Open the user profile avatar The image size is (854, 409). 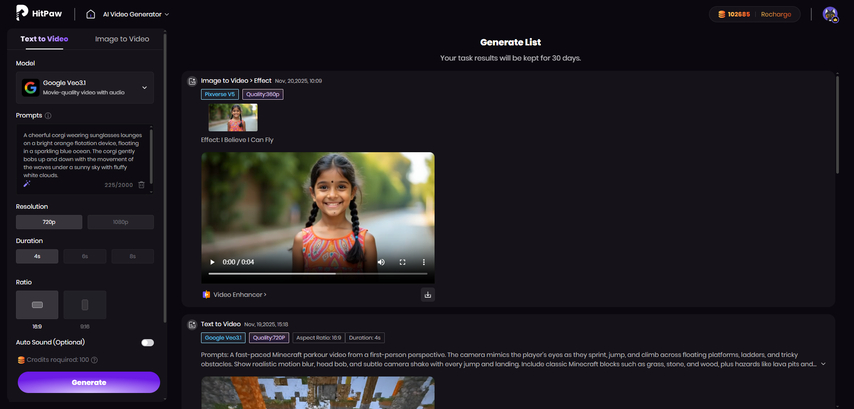(829, 14)
